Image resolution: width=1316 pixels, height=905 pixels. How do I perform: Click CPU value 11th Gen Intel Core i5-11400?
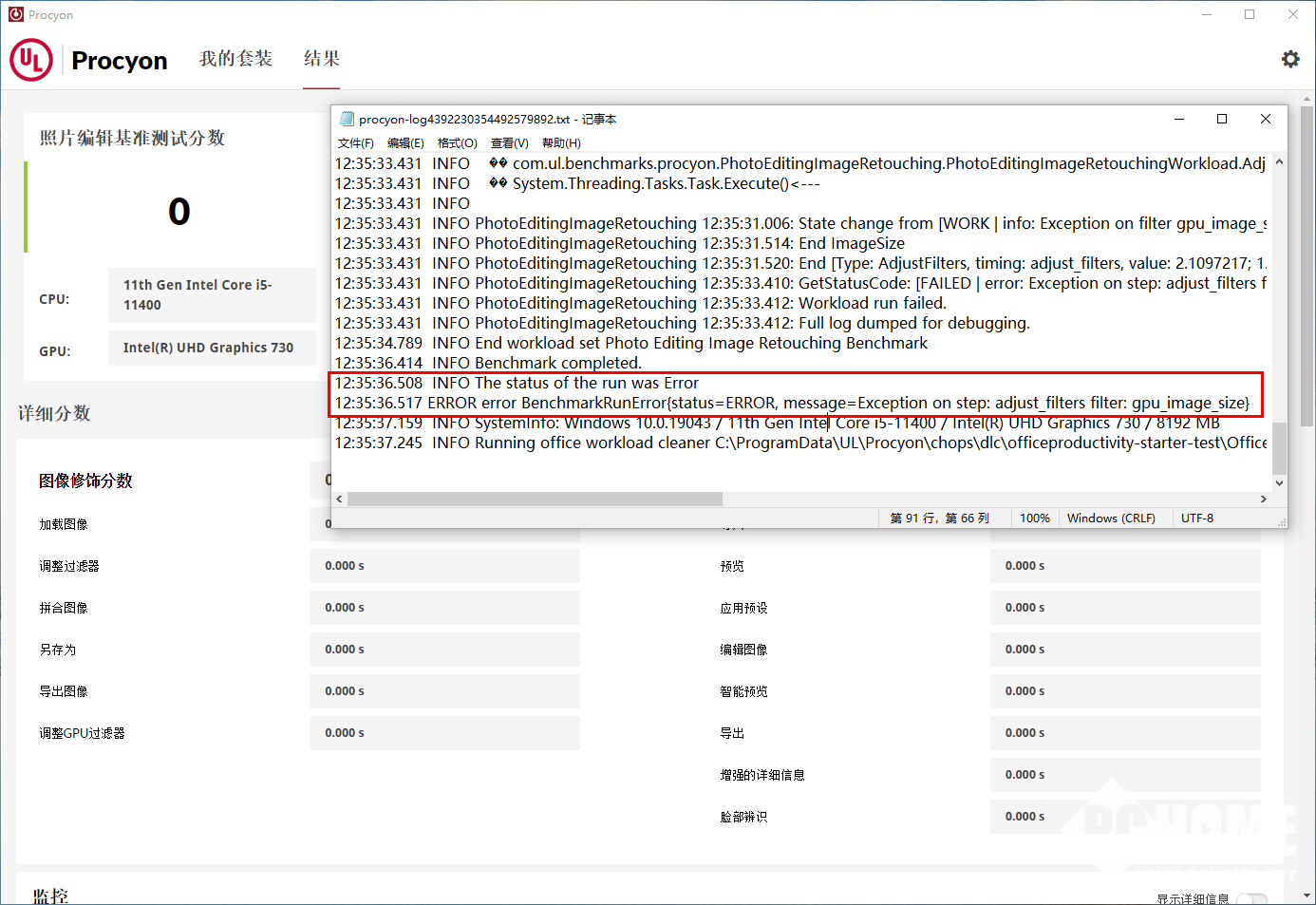pos(212,294)
